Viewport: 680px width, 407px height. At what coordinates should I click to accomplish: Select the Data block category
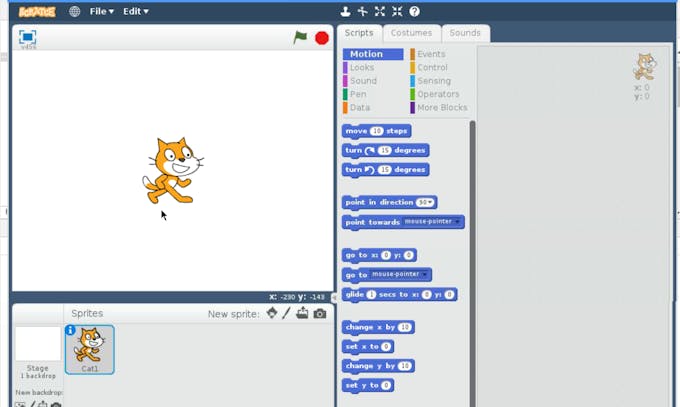tap(360, 108)
